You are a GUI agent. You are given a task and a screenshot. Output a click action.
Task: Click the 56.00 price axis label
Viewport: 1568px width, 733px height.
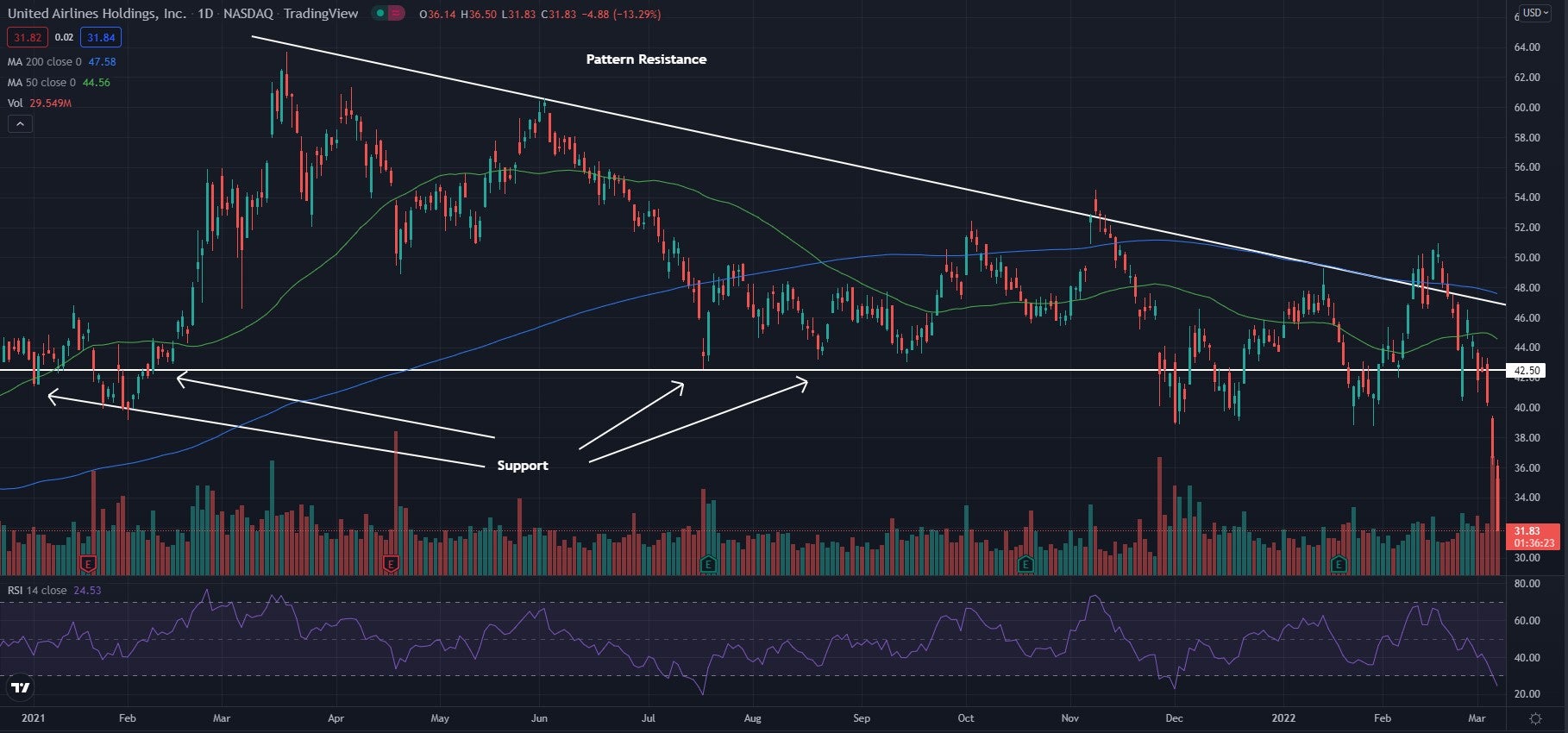pos(1527,167)
